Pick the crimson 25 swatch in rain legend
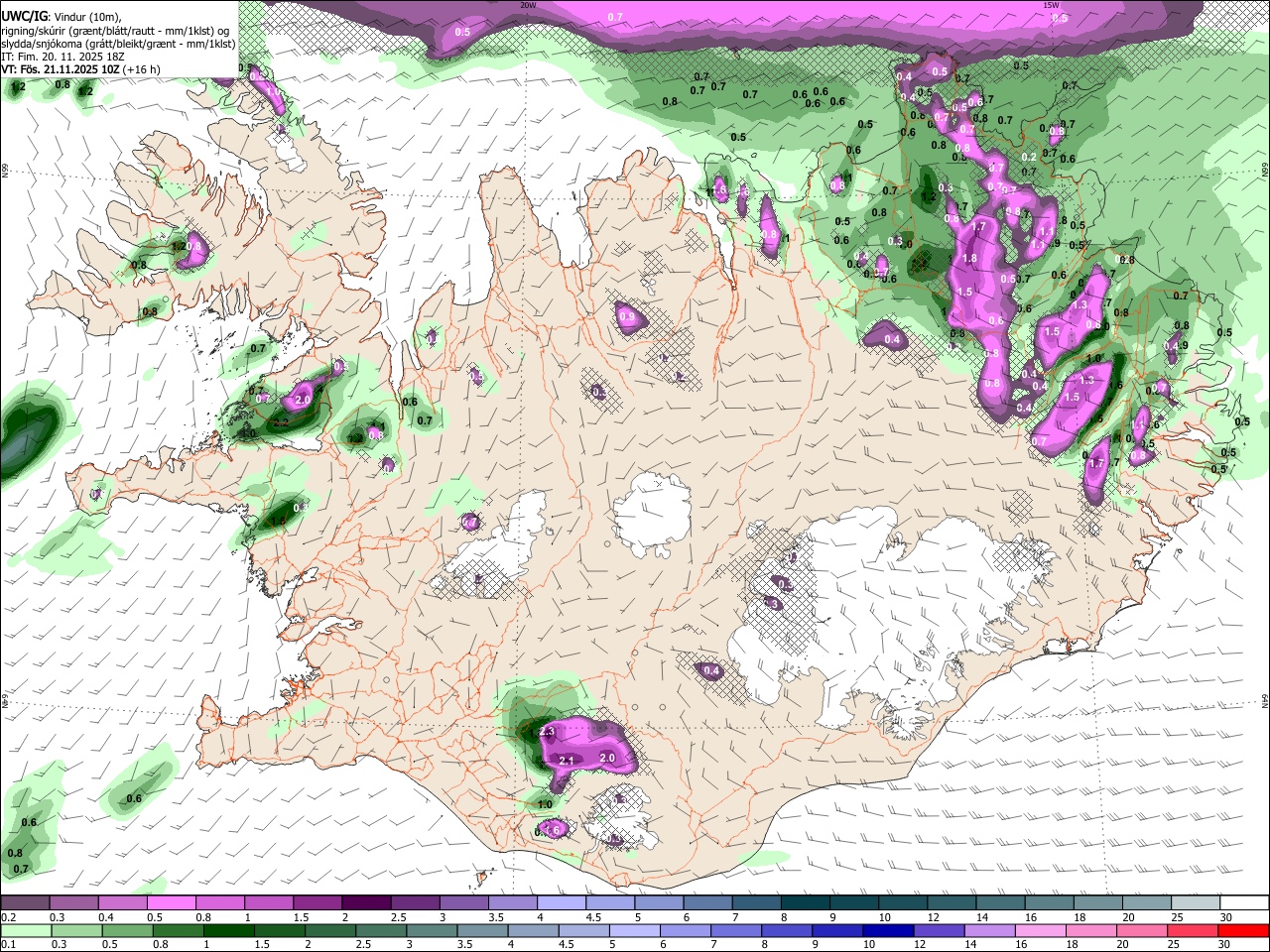Viewport: 1270px width, 952px height. (1195, 930)
